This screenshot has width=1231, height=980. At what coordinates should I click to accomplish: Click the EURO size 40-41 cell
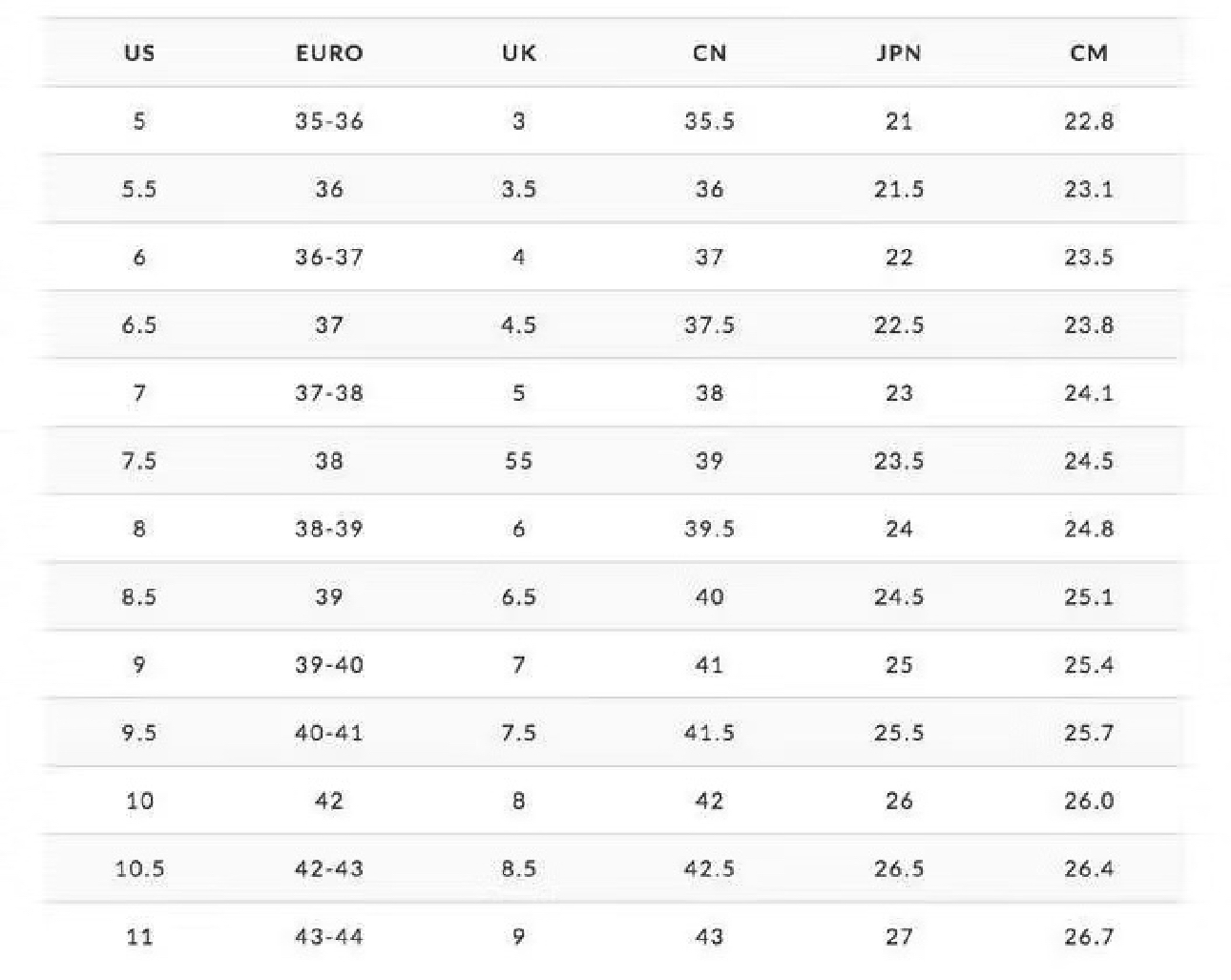tap(329, 733)
